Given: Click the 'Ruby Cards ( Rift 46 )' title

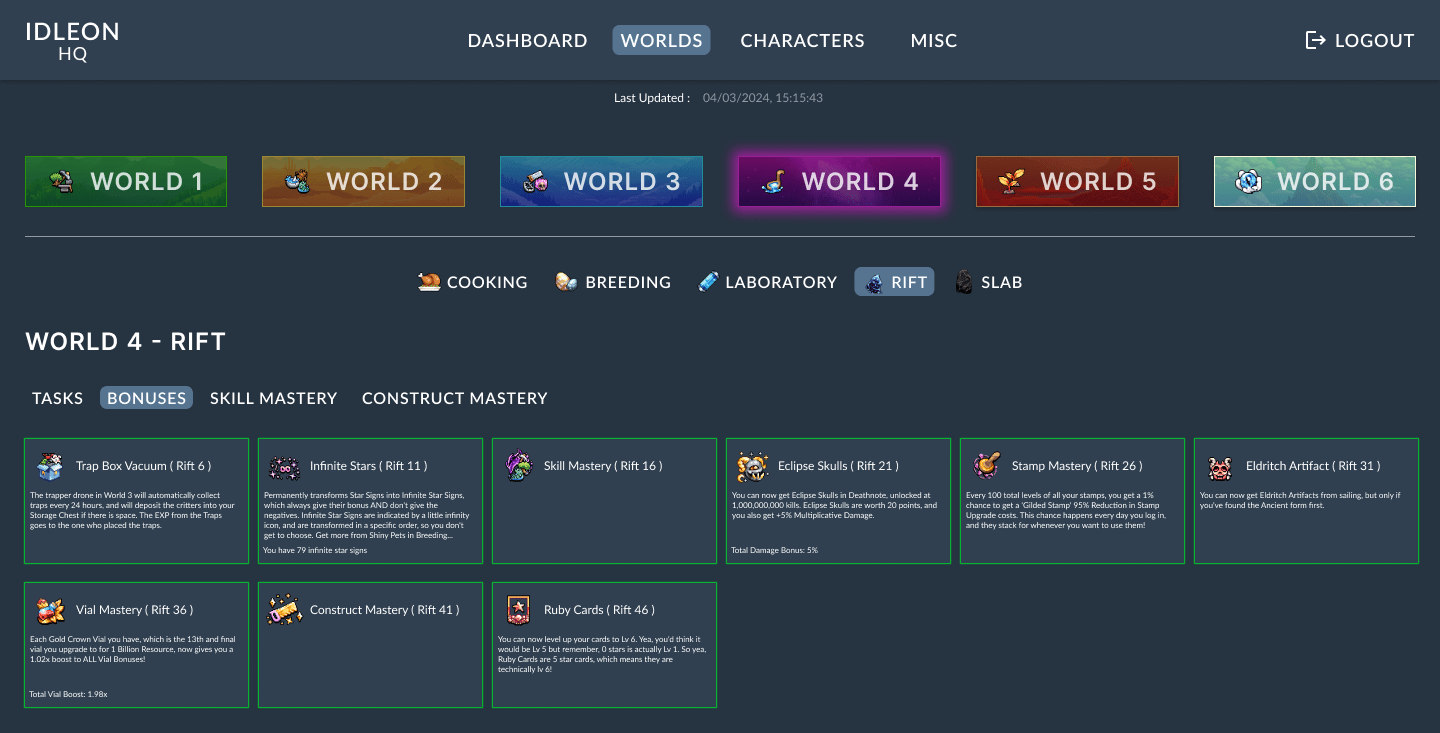Looking at the screenshot, I should click(x=600, y=610).
